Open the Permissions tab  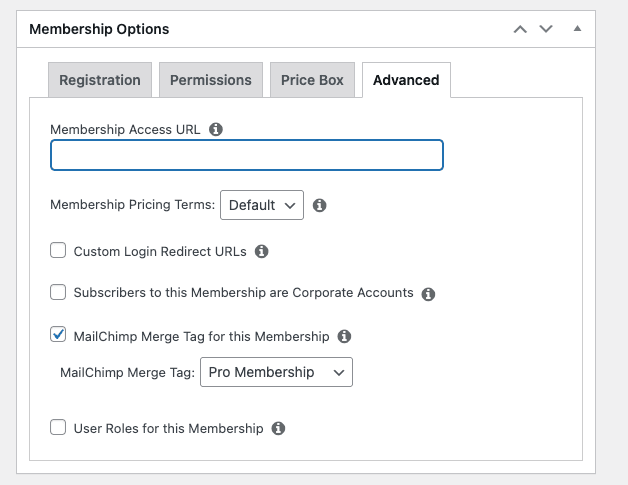[x=210, y=80]
